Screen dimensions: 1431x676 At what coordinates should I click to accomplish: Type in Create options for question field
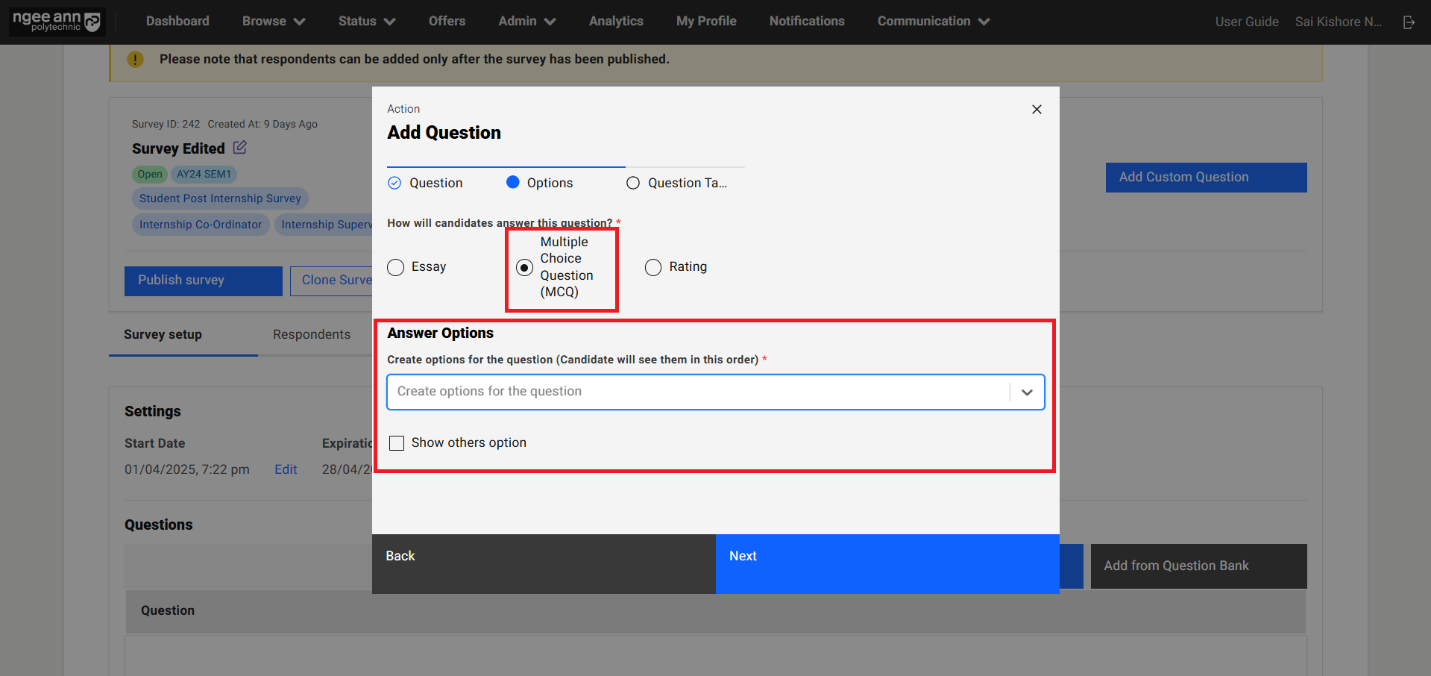click(697, 392)
